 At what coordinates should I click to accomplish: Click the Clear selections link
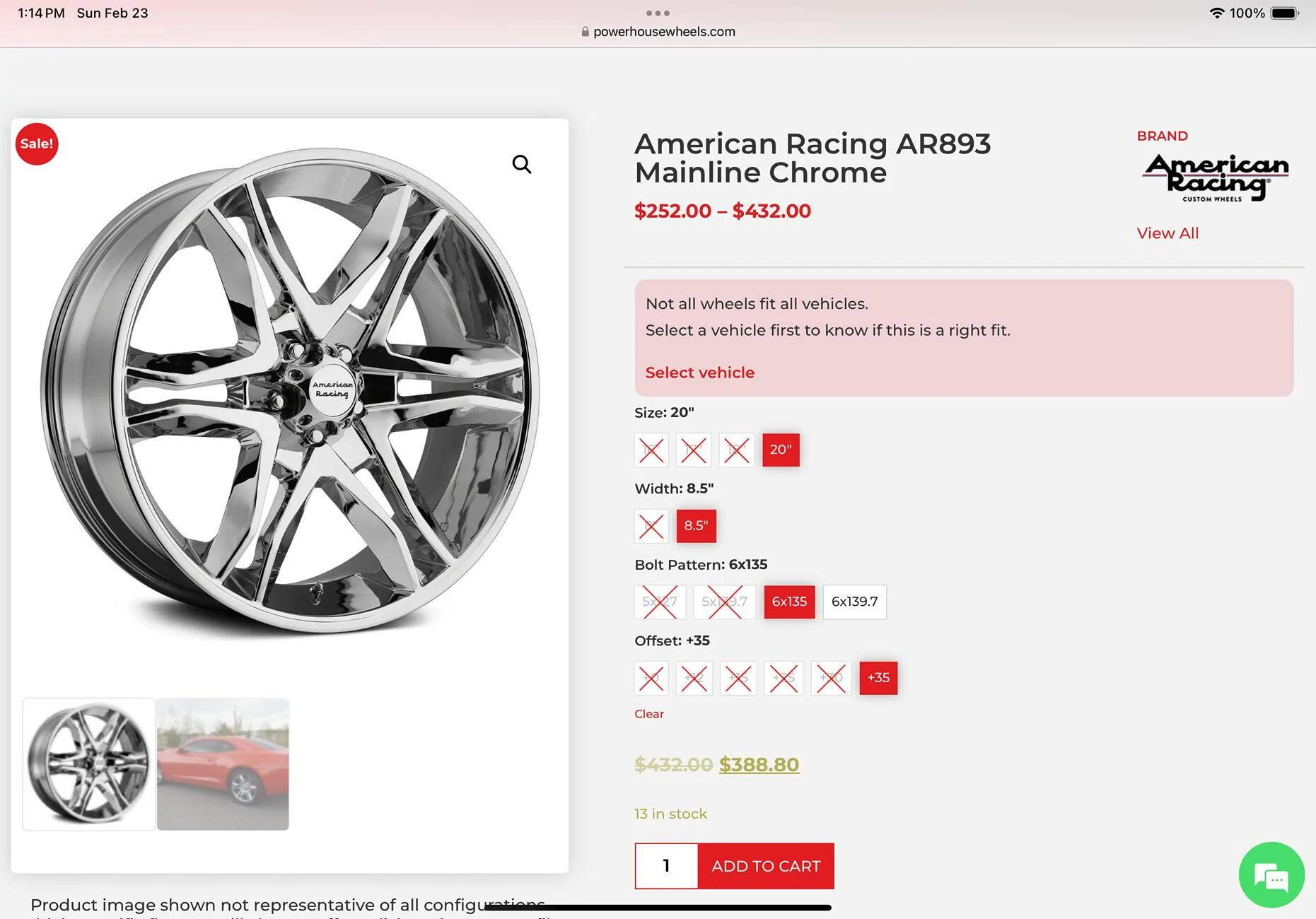coord(649,714)
